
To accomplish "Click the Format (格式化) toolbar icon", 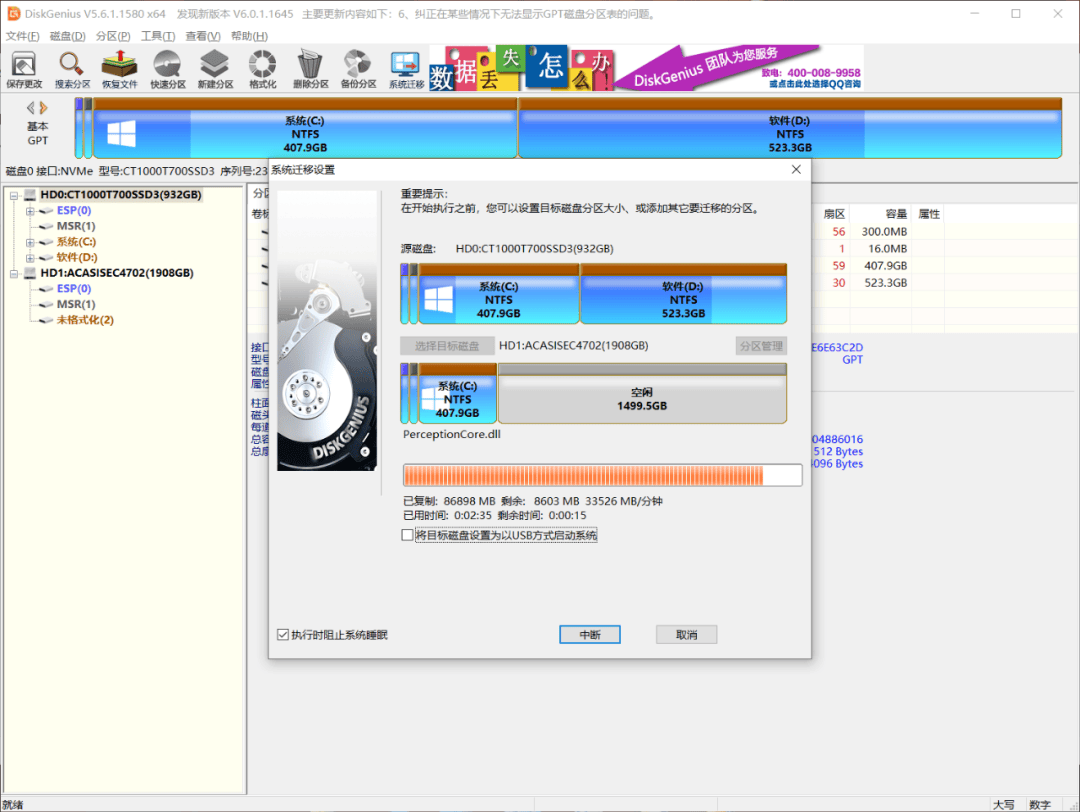I will pos(262,69).
